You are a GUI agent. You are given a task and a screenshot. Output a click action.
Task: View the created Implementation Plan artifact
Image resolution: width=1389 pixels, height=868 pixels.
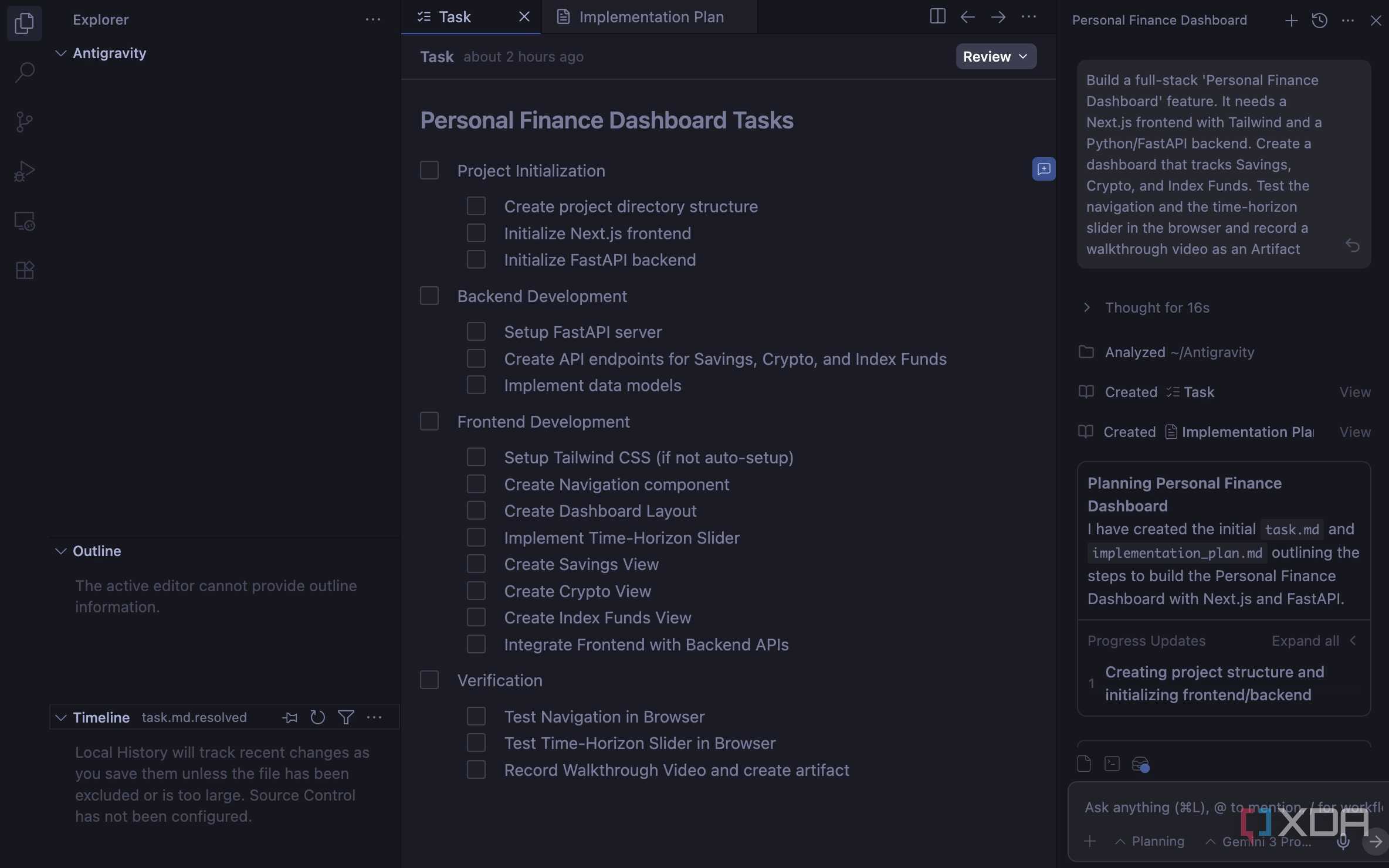click(1355, 432)
